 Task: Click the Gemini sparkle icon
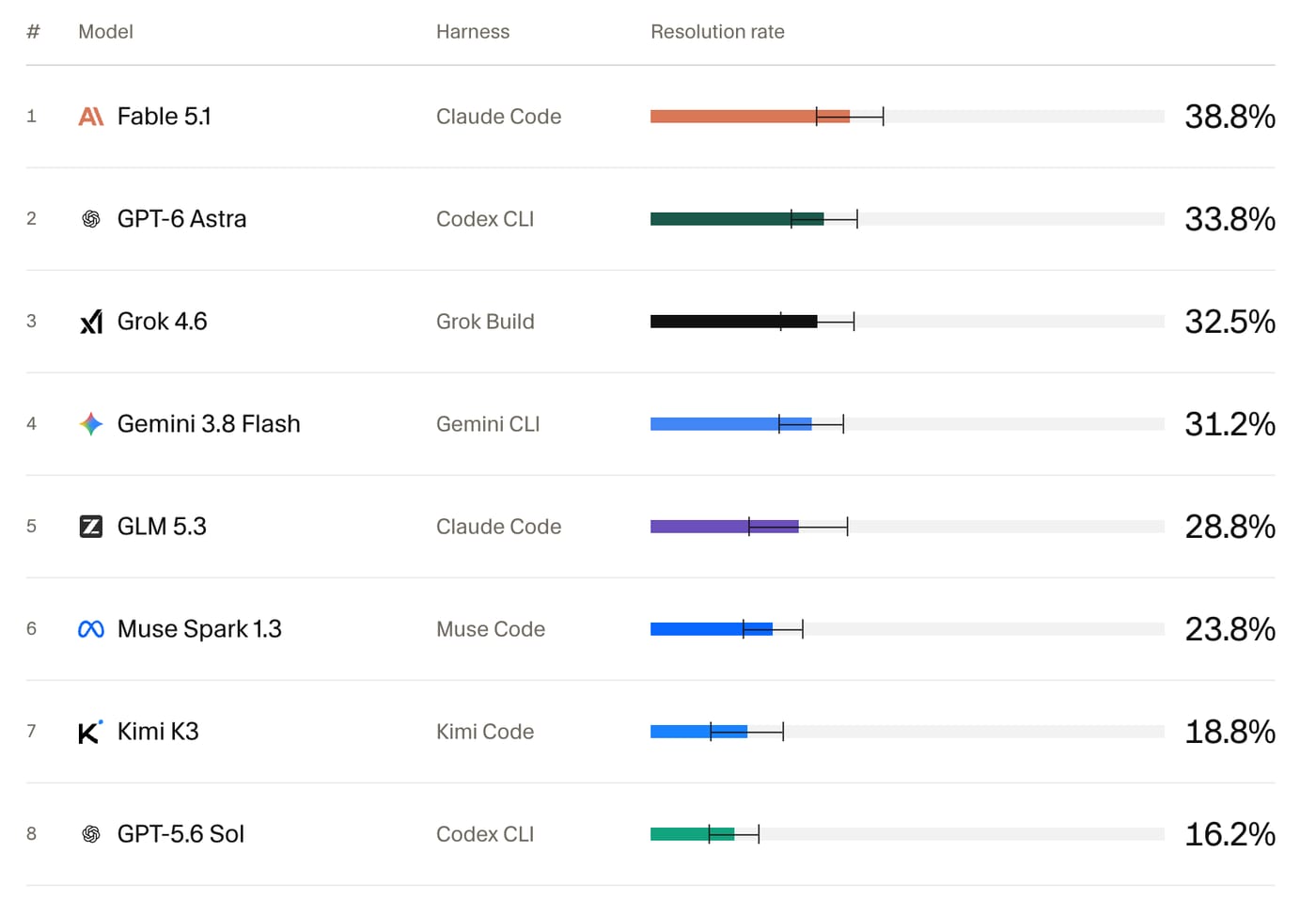point(91,424)
